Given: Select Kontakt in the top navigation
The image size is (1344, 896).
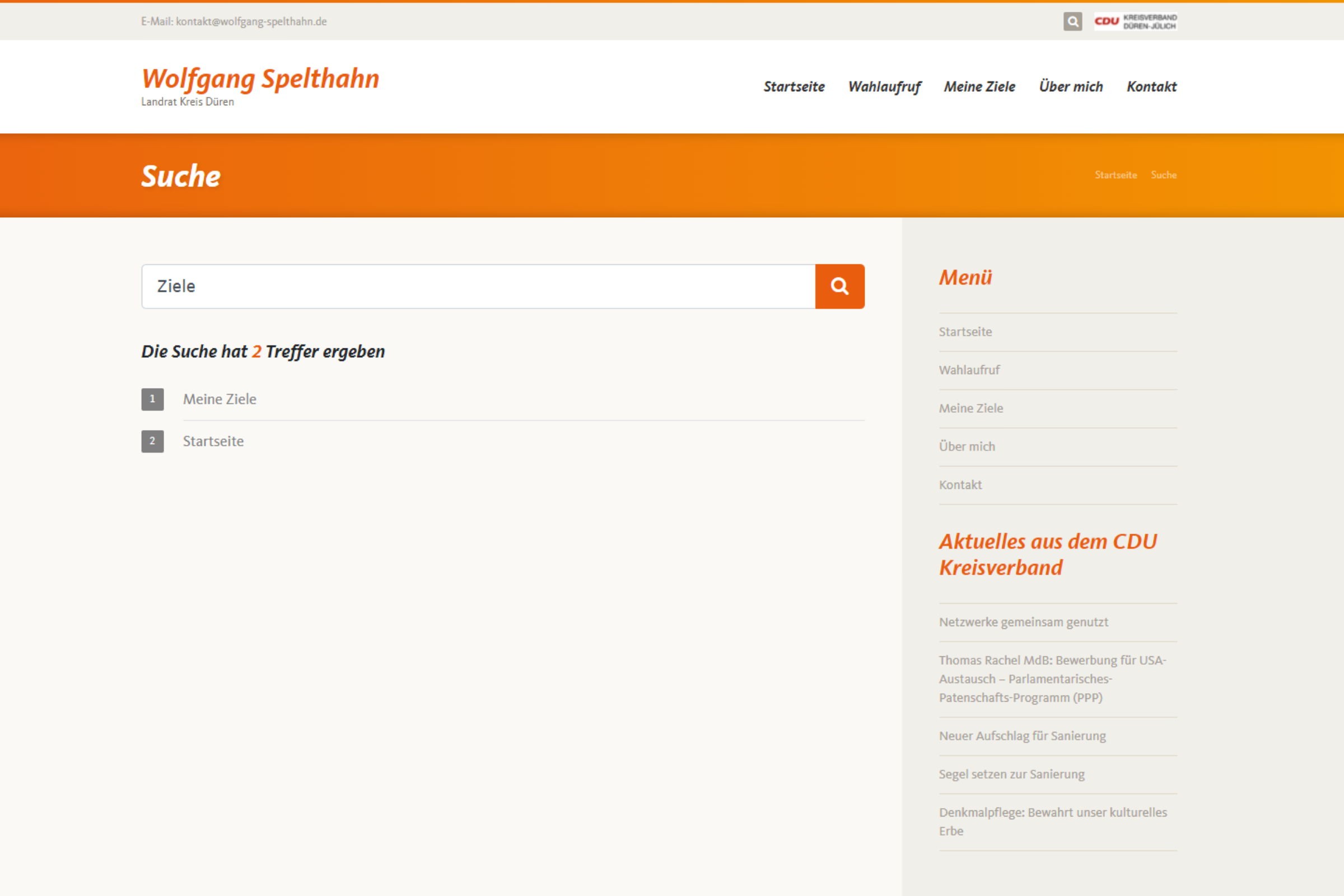Looking at the screenshot, I should (x=1151, y=87).
